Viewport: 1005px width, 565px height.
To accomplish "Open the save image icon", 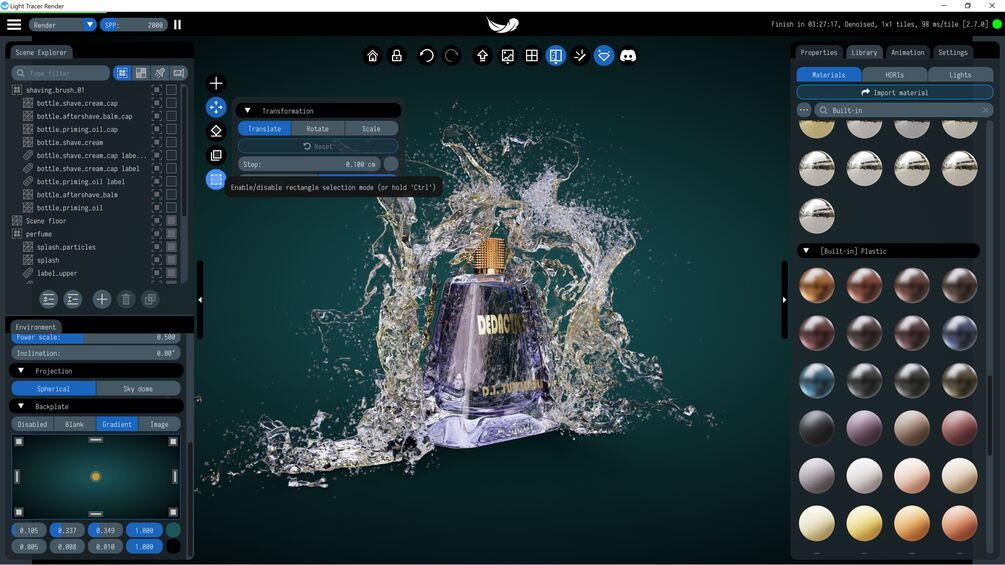I will point(508,56).
